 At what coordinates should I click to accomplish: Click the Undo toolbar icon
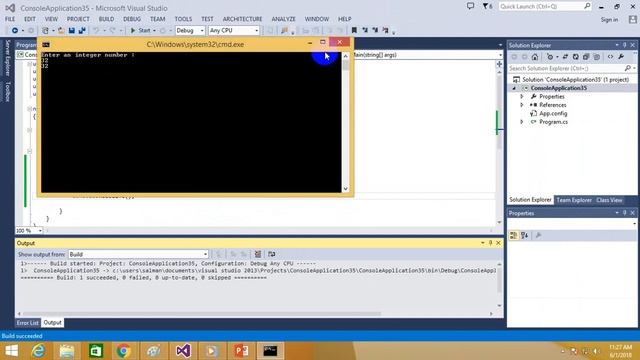click(x=96, y=31)
